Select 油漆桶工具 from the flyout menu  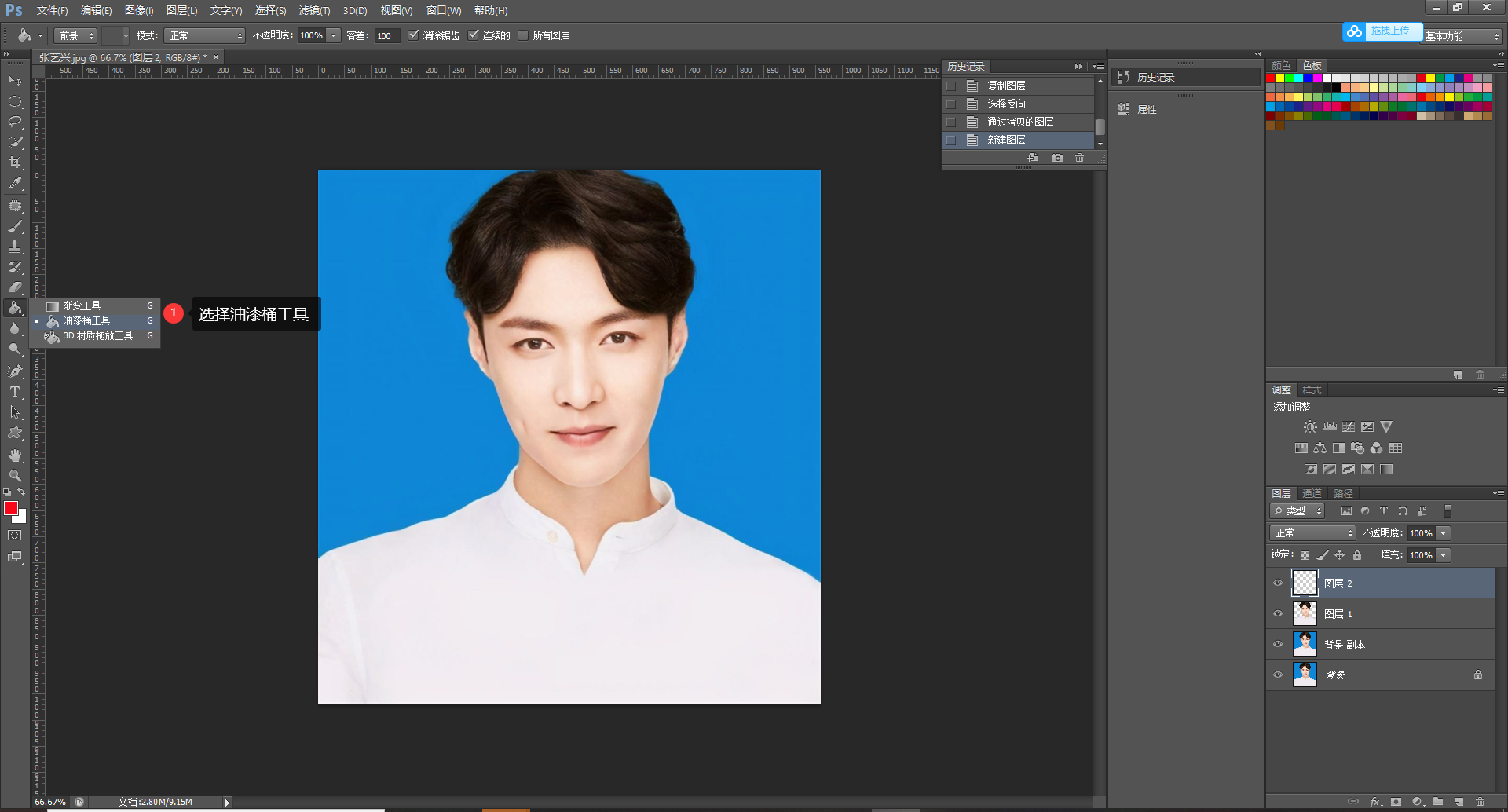tap(86, 320)
